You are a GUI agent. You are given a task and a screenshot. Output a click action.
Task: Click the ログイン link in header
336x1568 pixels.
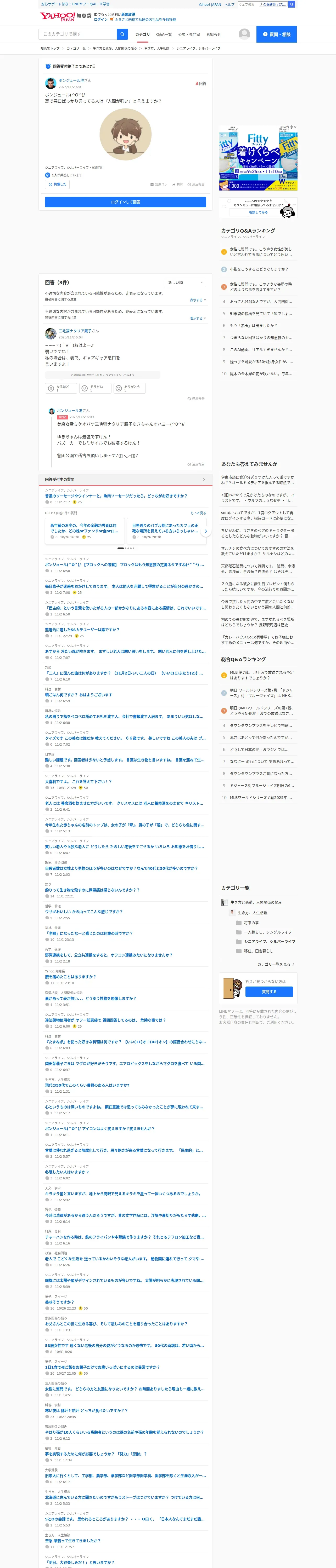101,20
